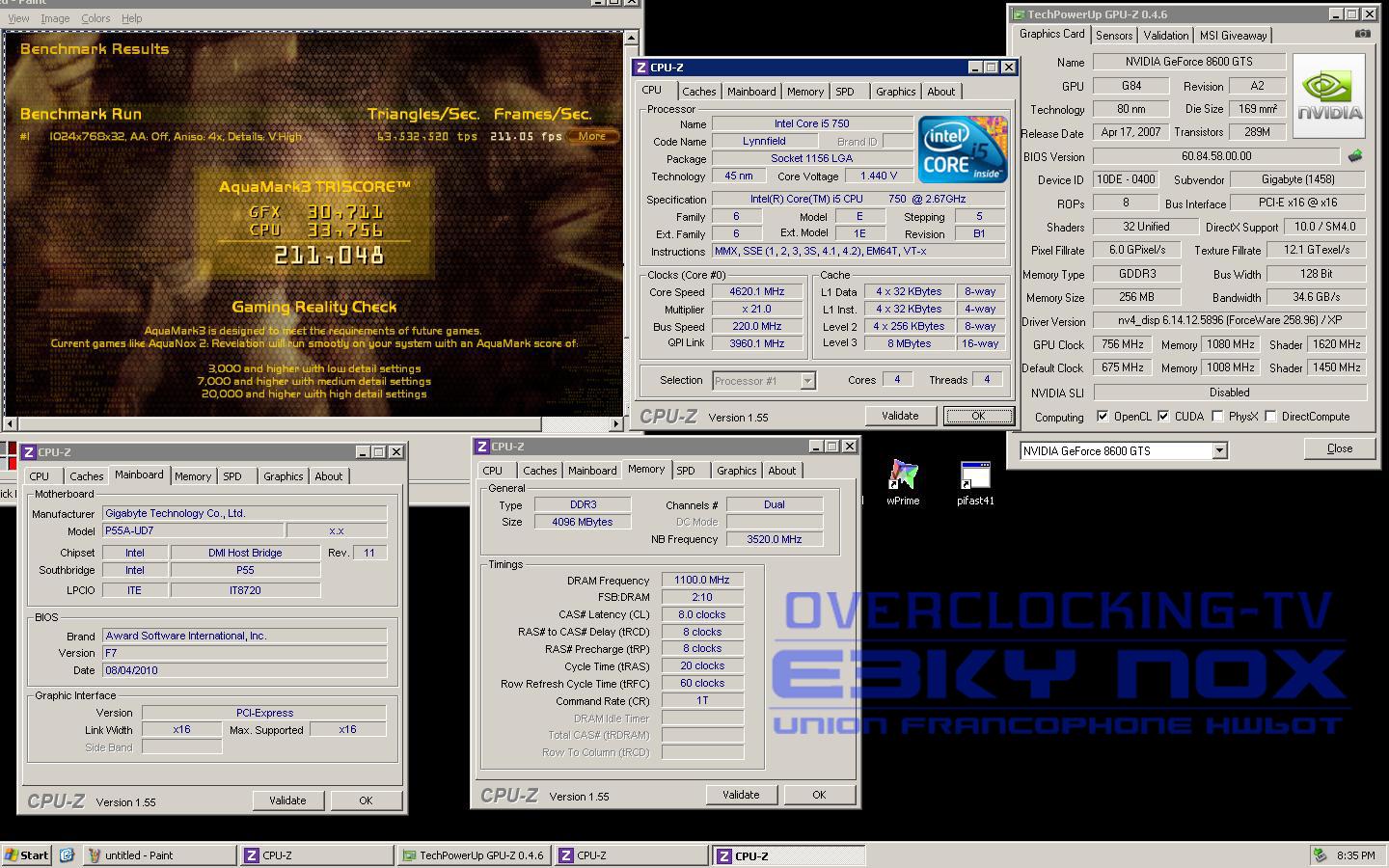The height and width of the screenshot is (868, 1389).
Task: Open the wPrime desktop shortcut
Action: [x=903, y=483]
